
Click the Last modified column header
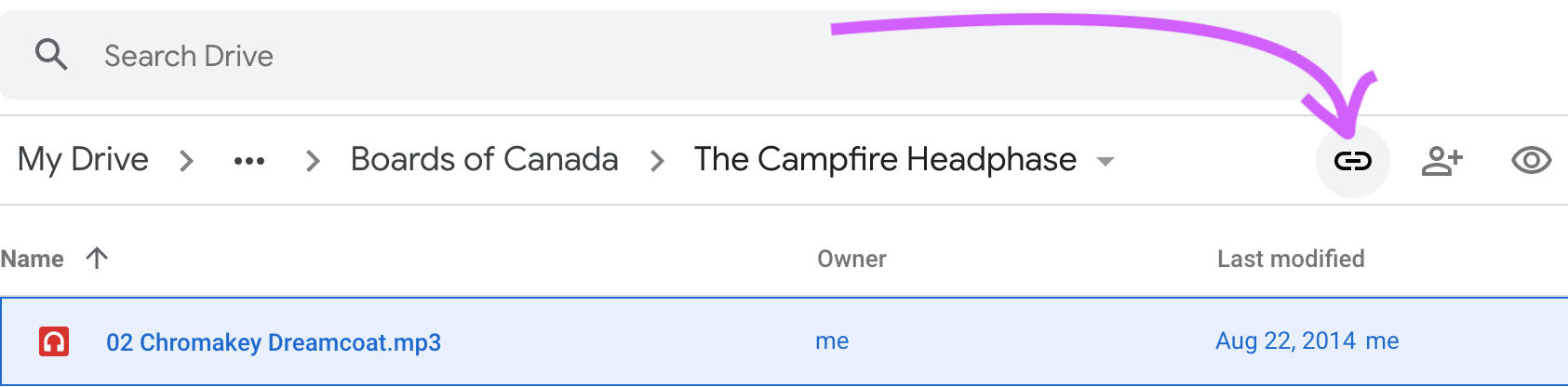[1291, 259]
